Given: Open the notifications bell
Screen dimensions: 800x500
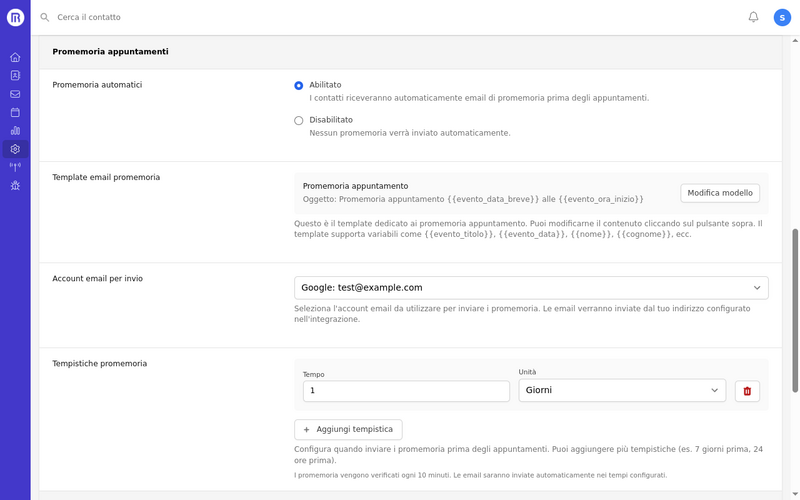Looking at the screenshot, I should pyautogui.click(x=753, y=17).
